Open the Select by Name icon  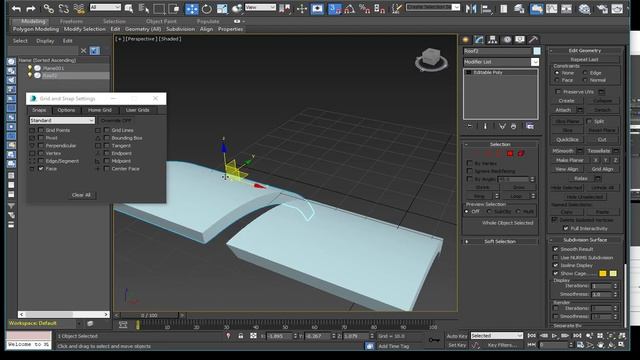[144, 9]
